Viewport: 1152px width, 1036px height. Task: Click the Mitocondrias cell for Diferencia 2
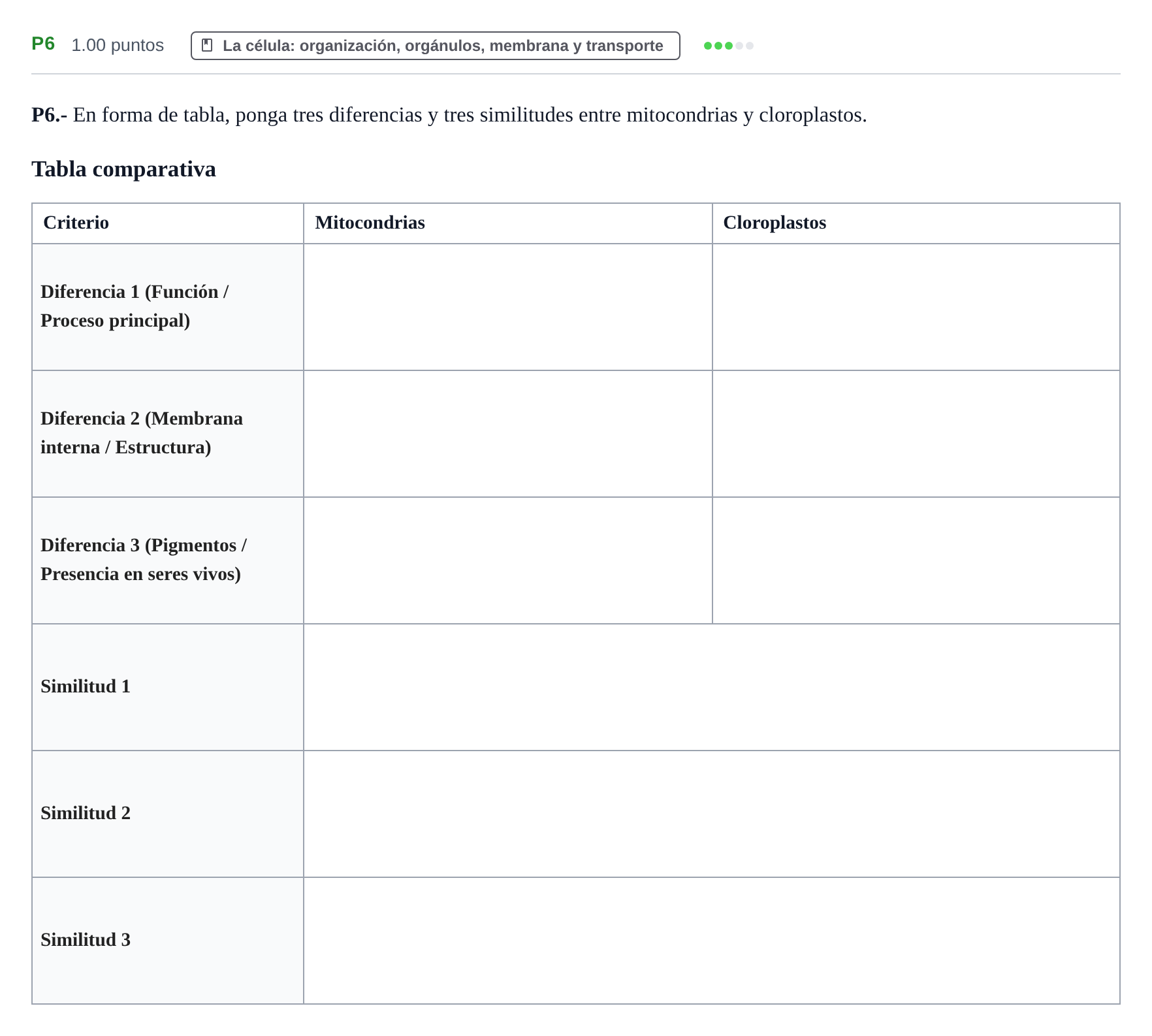[508, 434]
